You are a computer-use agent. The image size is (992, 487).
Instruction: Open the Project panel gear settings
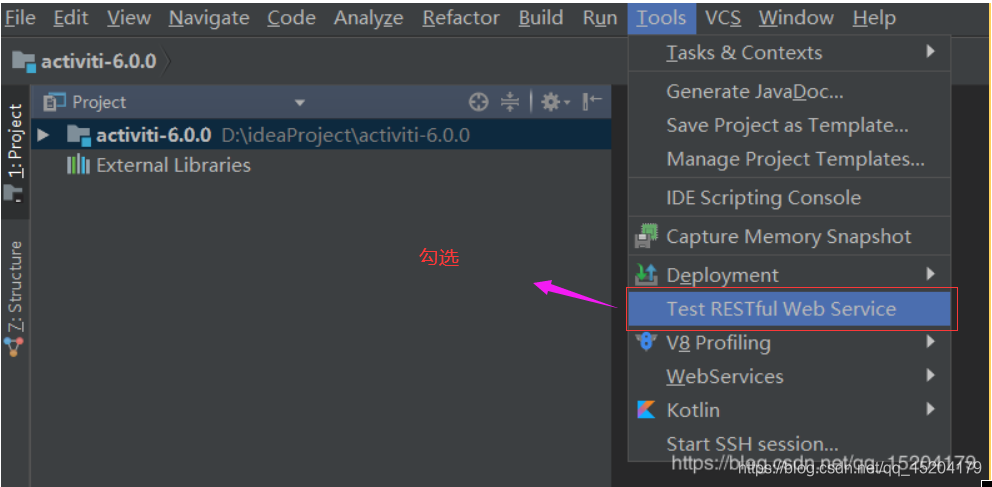[x=555, y=102]
